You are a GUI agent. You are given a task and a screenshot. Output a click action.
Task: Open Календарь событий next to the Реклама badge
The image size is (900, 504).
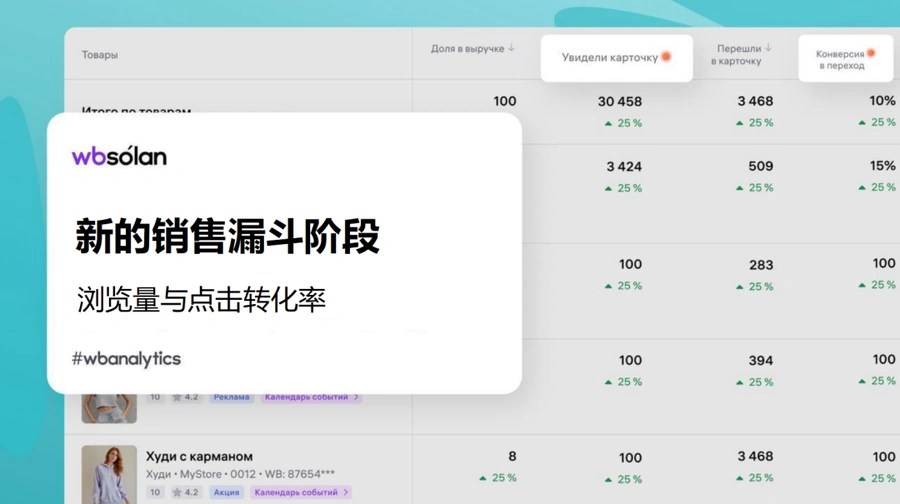[312, 397]
